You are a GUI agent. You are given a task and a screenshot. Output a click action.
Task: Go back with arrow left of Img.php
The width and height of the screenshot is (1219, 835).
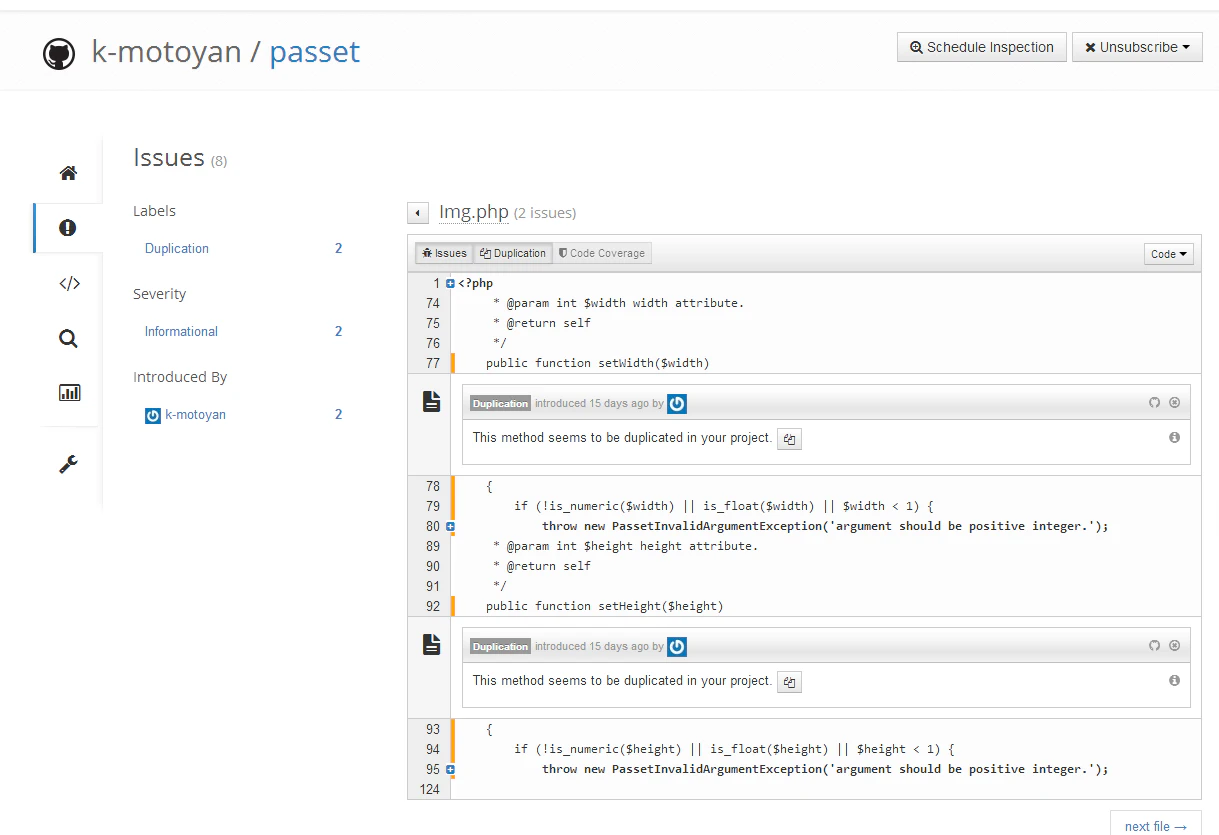[418, 213]
